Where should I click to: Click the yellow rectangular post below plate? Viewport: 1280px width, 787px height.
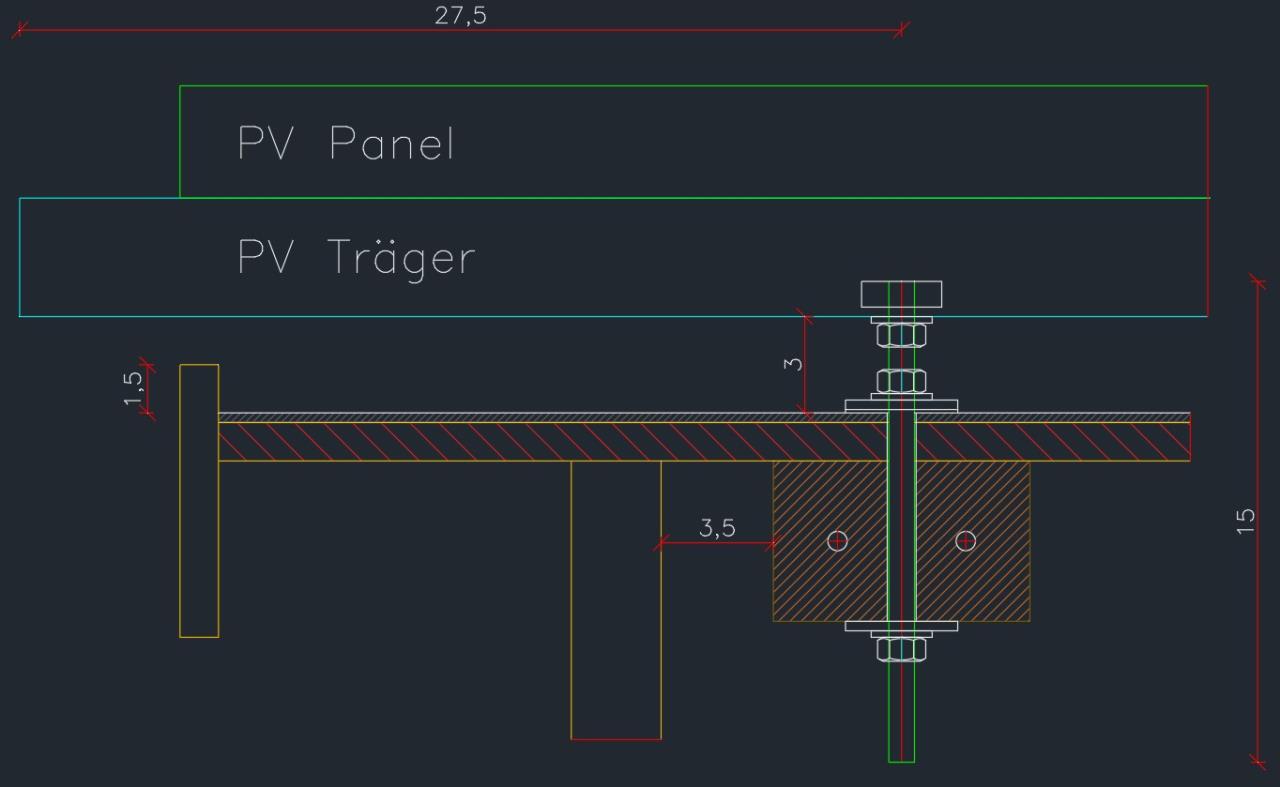tap(616, 600)
